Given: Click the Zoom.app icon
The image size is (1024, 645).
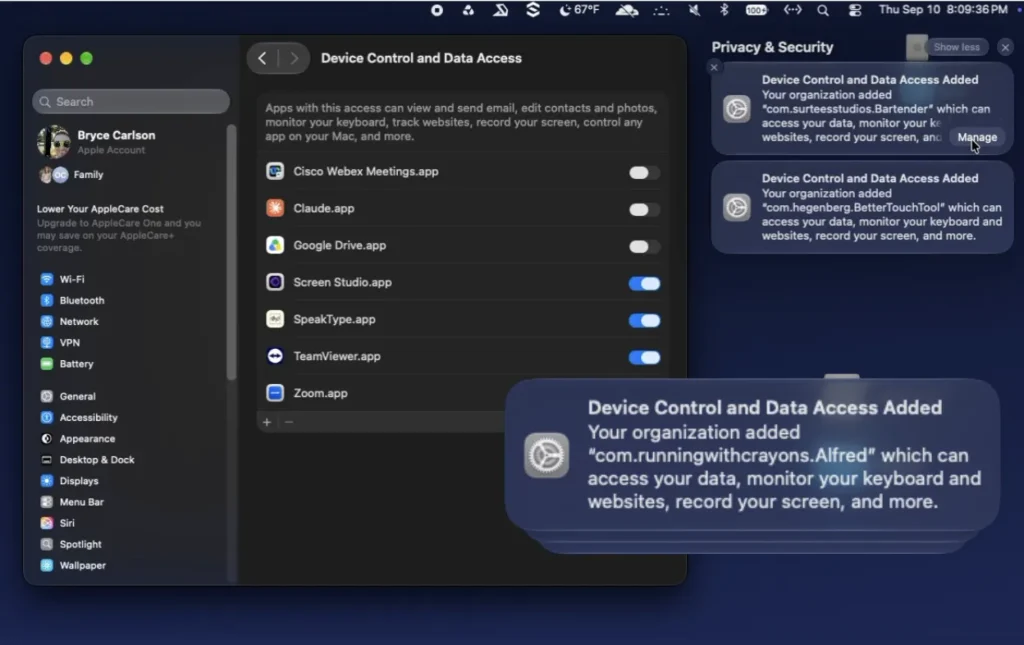Looking at the screenshot, I should 275,393.
